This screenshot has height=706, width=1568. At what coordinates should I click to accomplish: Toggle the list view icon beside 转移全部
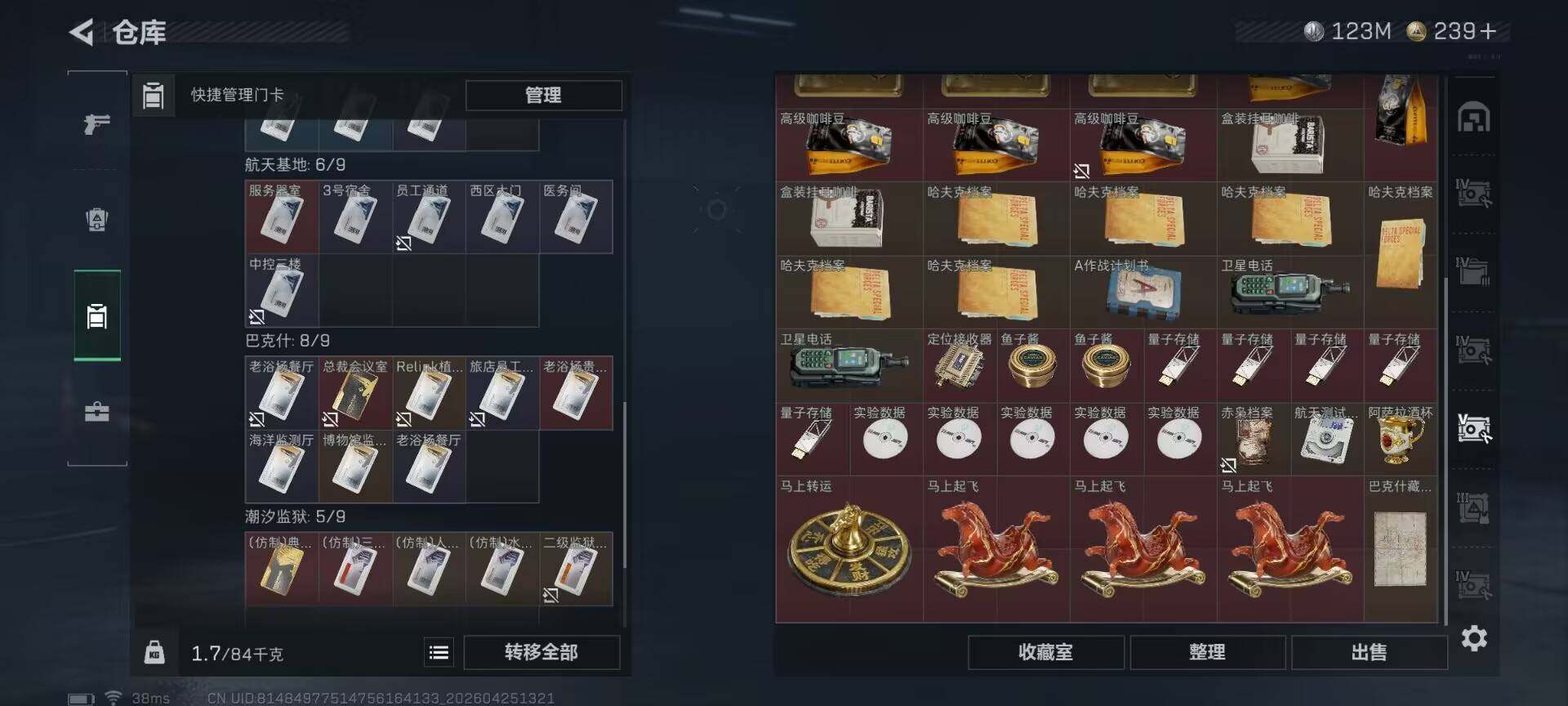click(x=439, y=652)
